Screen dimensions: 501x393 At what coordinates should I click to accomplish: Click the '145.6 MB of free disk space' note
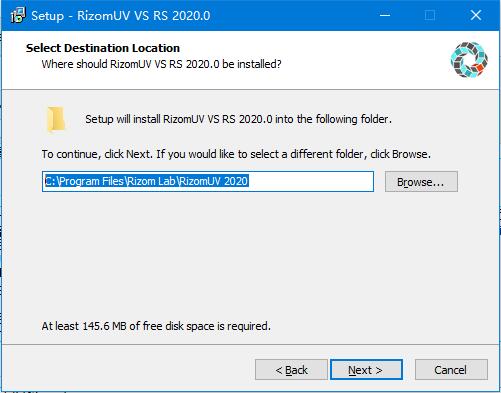[x=156, y=326]
